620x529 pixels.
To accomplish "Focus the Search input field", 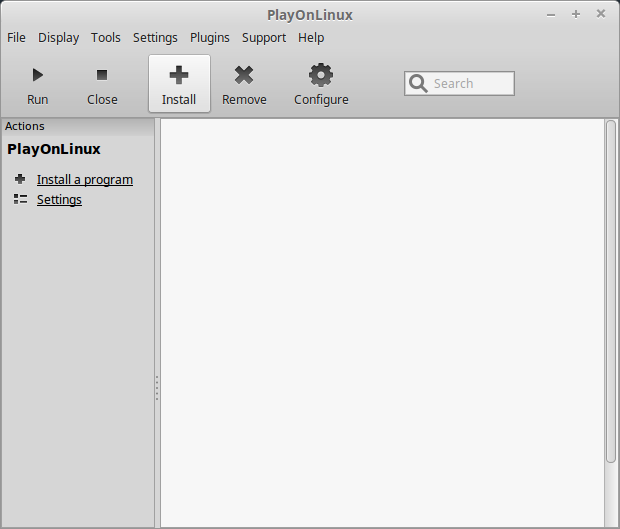I will [459, 83].
